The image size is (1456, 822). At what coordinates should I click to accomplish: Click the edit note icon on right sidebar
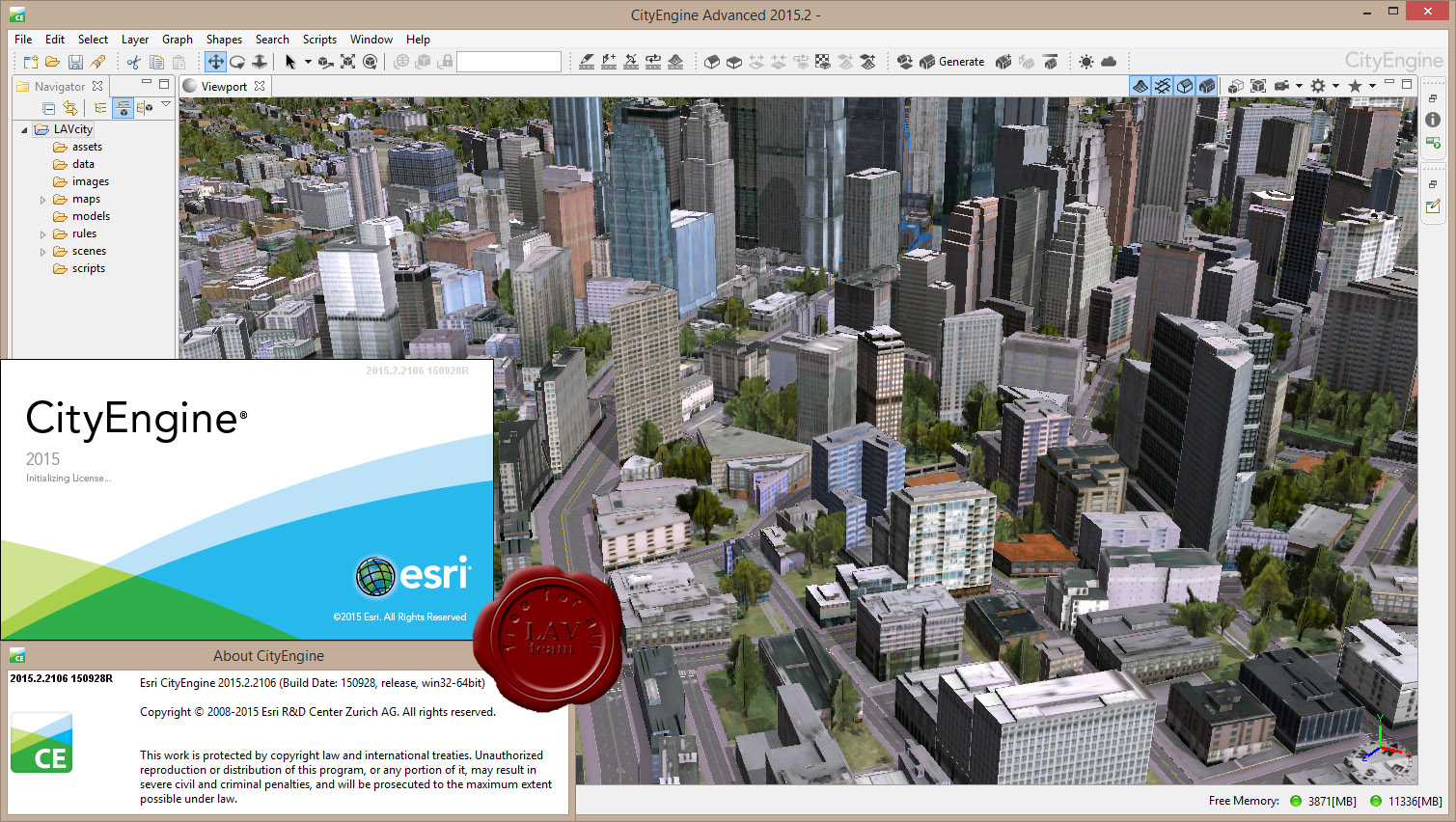[x=1433, y=205]
